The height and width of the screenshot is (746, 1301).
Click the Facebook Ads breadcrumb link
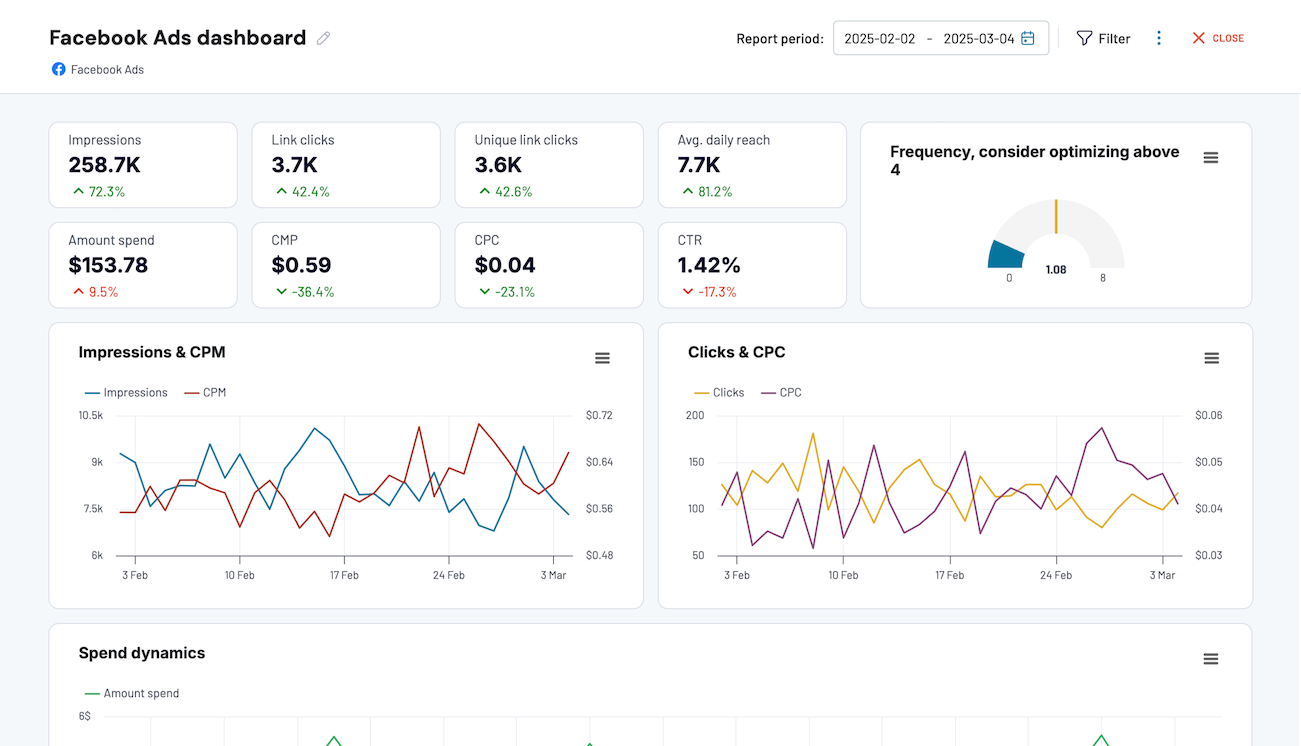105,69
